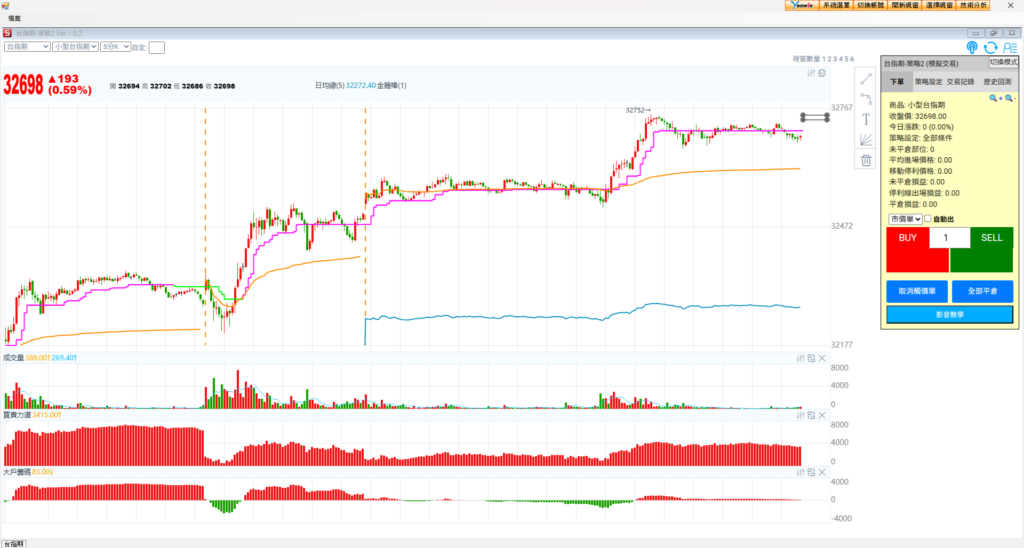The width and height of the screenshot is (1024, 548).
Task: Click the order quantity input field
Action: [948, 238]
